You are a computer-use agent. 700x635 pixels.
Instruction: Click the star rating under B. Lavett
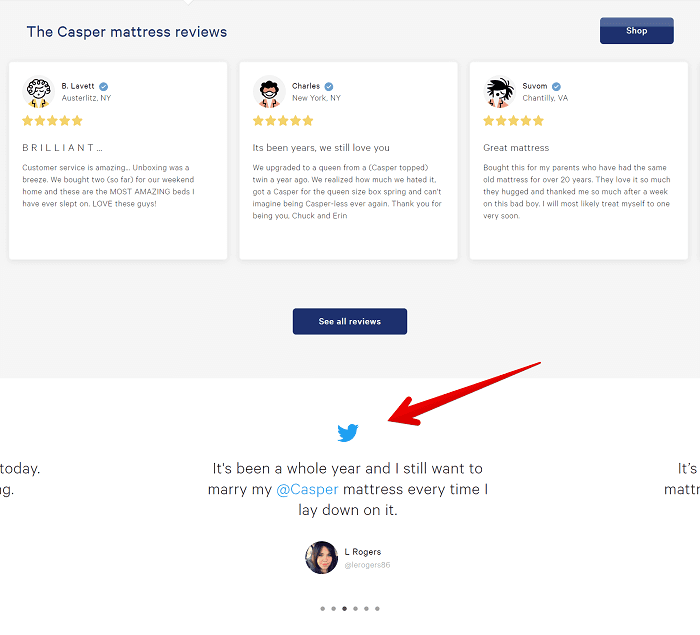(x=53, y=121)
